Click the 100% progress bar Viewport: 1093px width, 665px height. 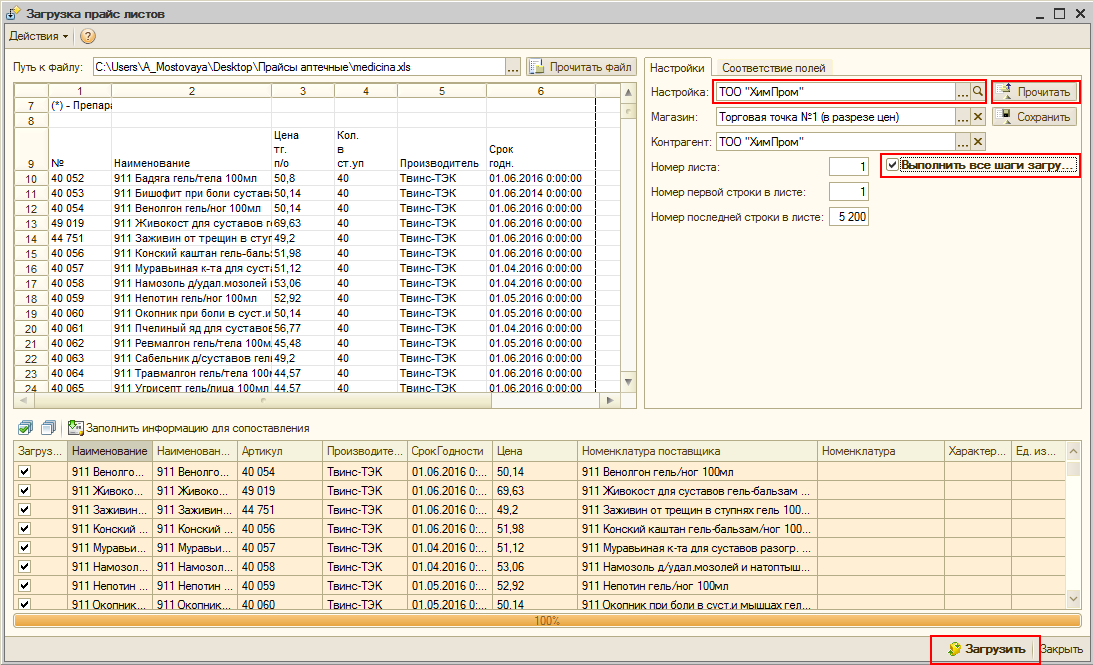(x=546, y=620)
